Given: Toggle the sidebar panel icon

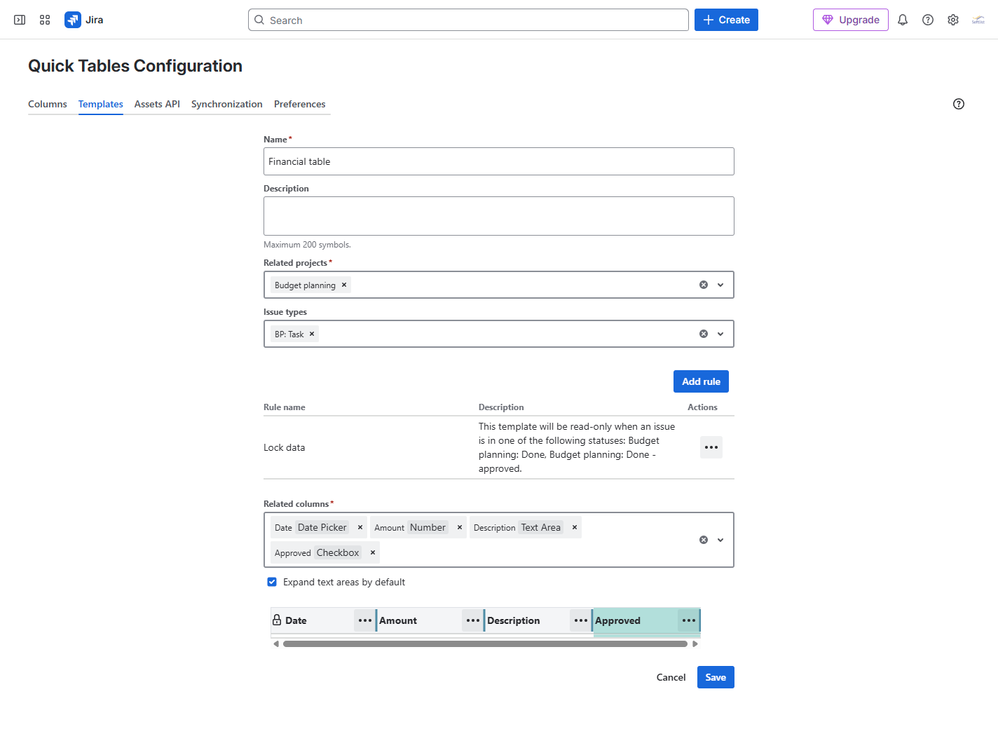Looking at the screenshot, I should (x=20, y=20).
